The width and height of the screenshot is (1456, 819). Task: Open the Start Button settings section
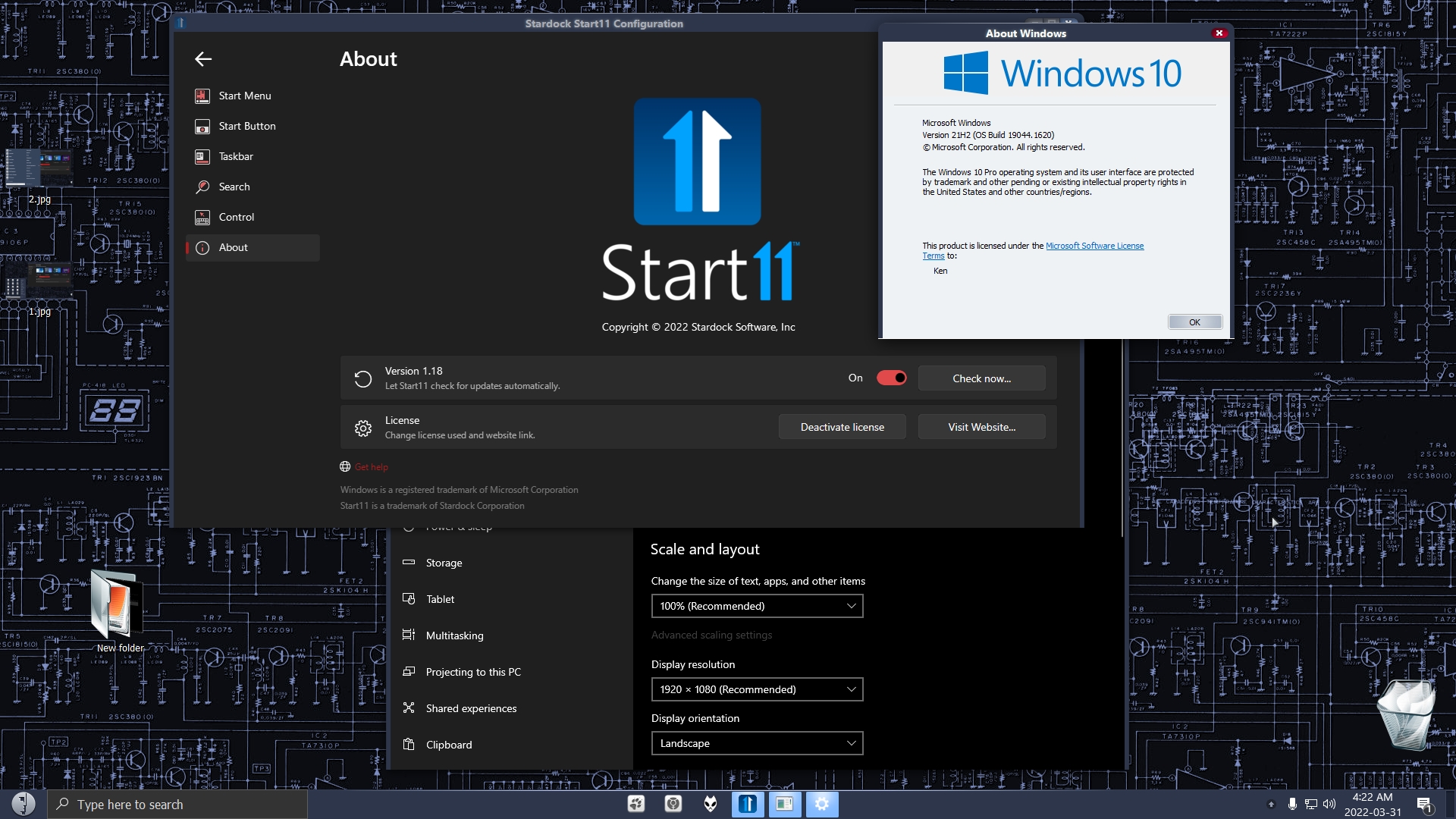pyautogui.click(x=253, y=126)
